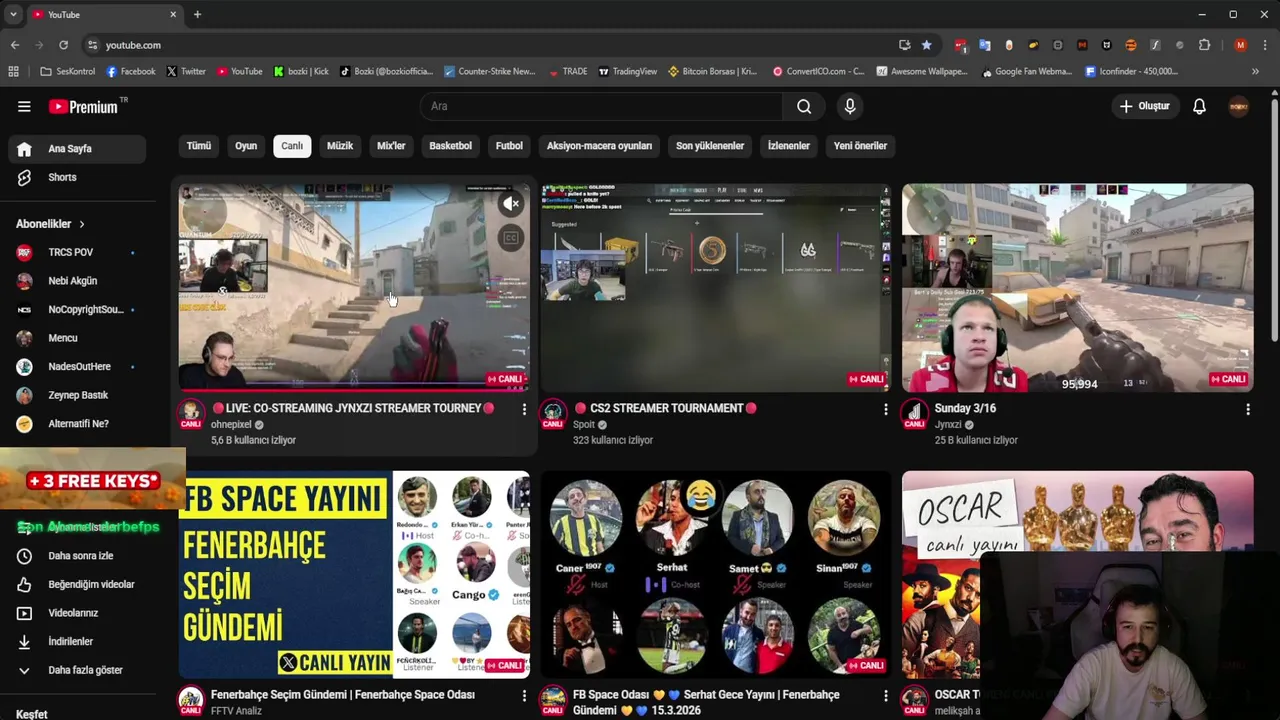Image resolution: width=1280 pixels, height=720 pixels.
Task: Select the Basketbol filter chip
Action: coord(450,146)
